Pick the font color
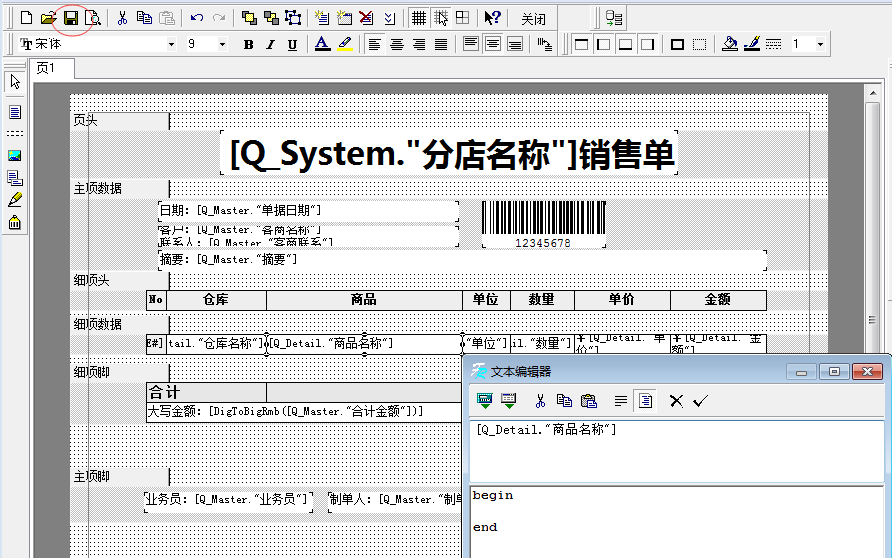 [322, 44]
